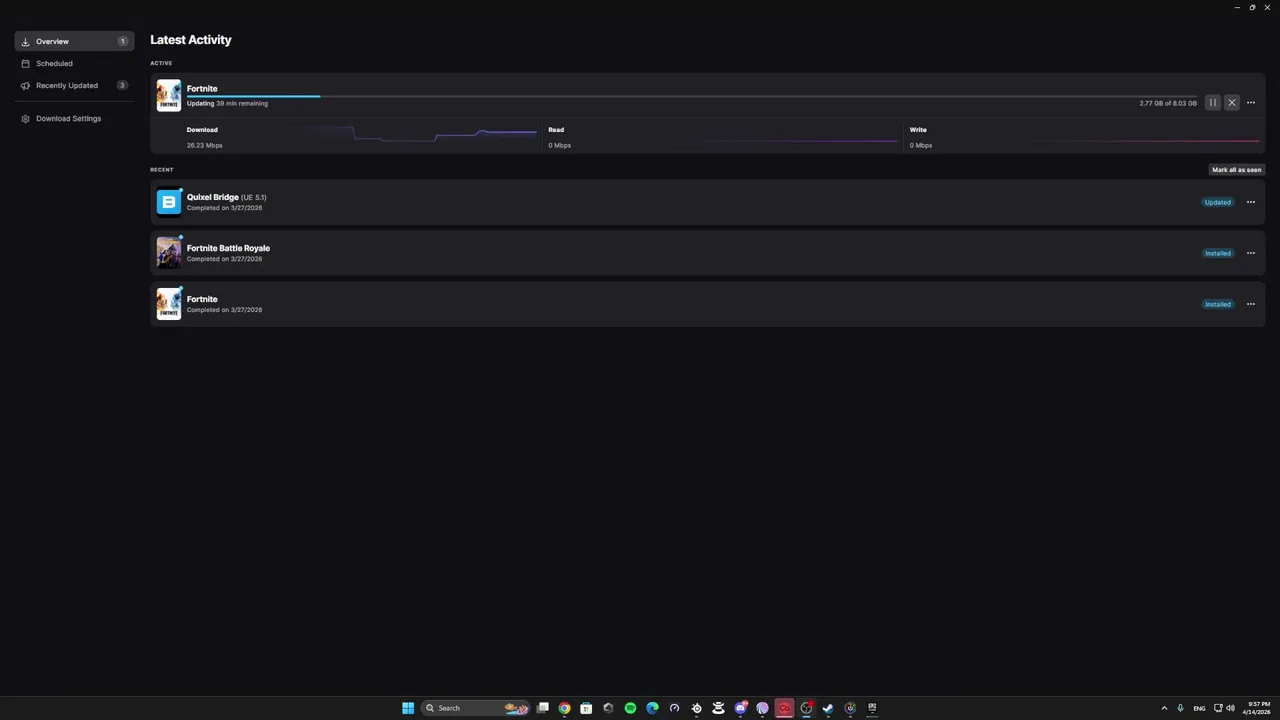1280x720 pixels.
Task: Open Task View from the taskbar
Action: coord(543,708)
